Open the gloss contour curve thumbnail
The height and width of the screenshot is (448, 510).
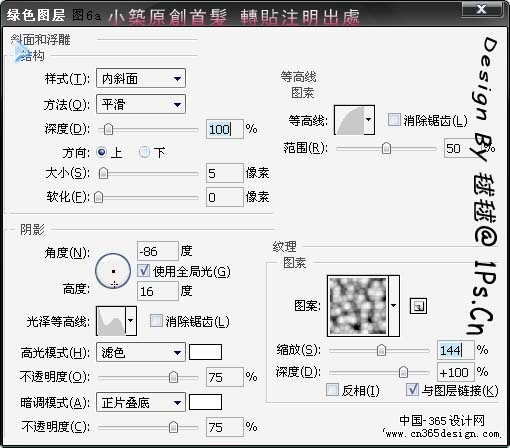click(116, 321)
